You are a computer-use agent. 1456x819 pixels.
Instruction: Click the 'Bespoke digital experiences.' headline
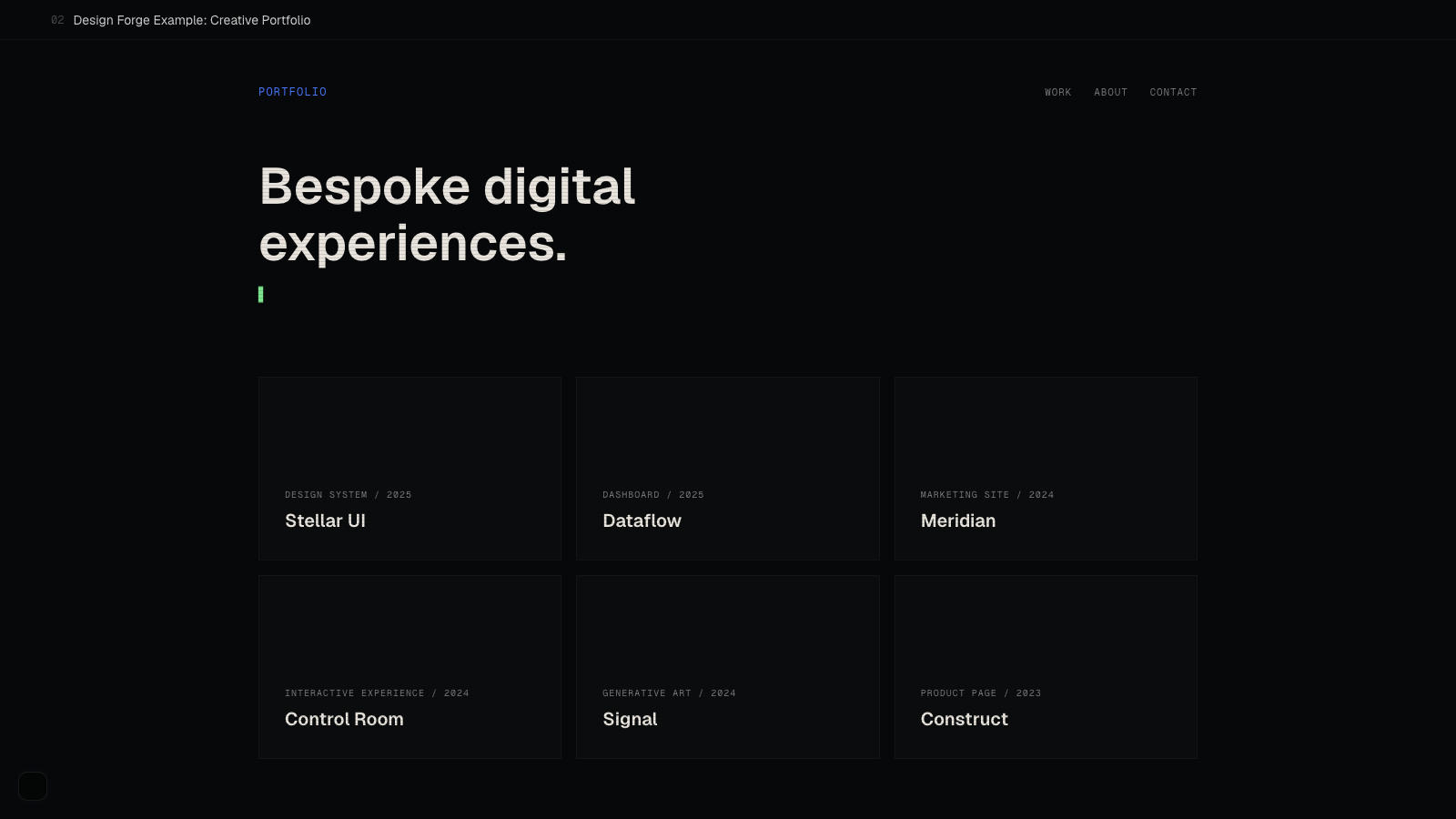click(447, 215)
